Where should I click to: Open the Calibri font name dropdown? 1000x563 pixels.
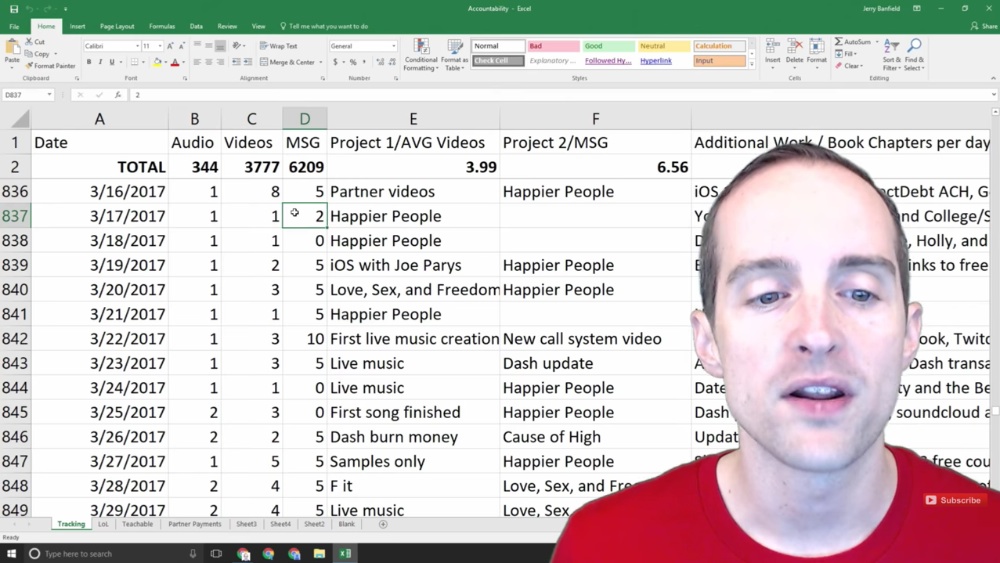137,46
